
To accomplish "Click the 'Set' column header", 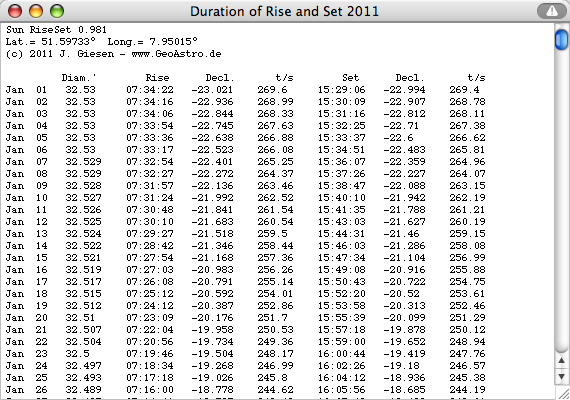I will [x=350, y=78].
